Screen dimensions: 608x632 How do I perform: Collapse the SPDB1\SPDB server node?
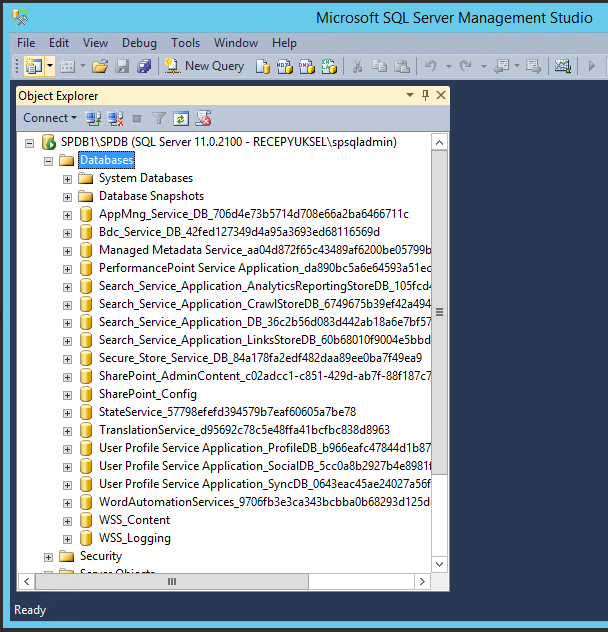[29, 143]
